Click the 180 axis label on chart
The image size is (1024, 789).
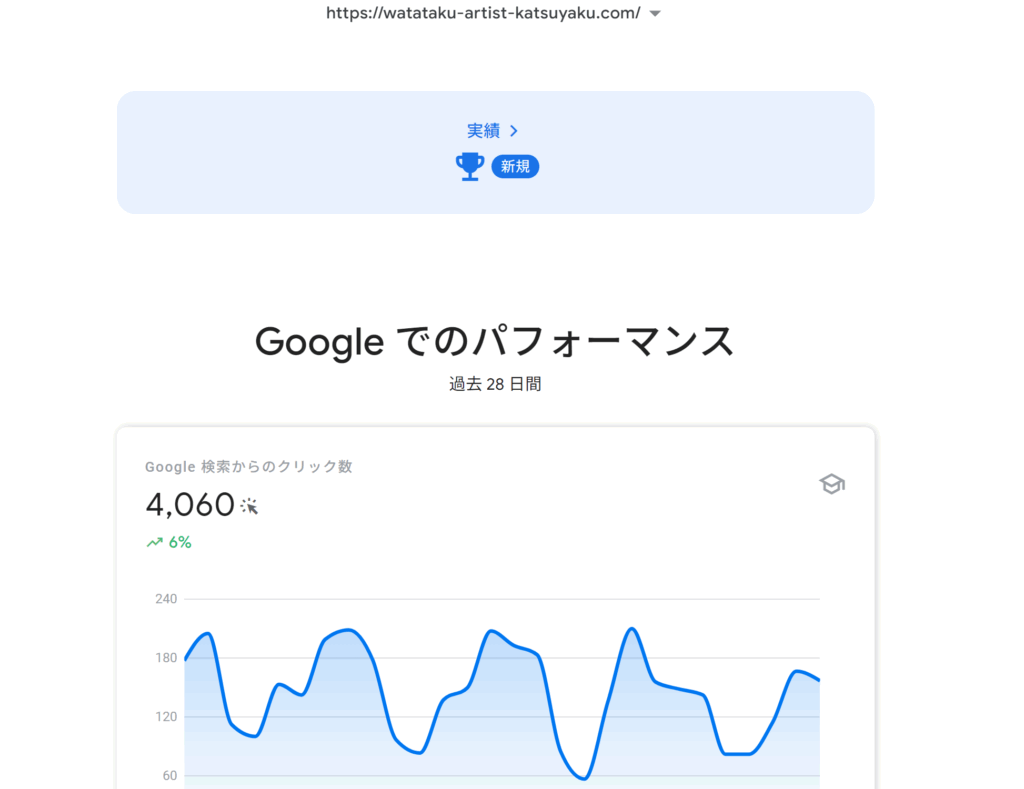(x=166, y=658)
